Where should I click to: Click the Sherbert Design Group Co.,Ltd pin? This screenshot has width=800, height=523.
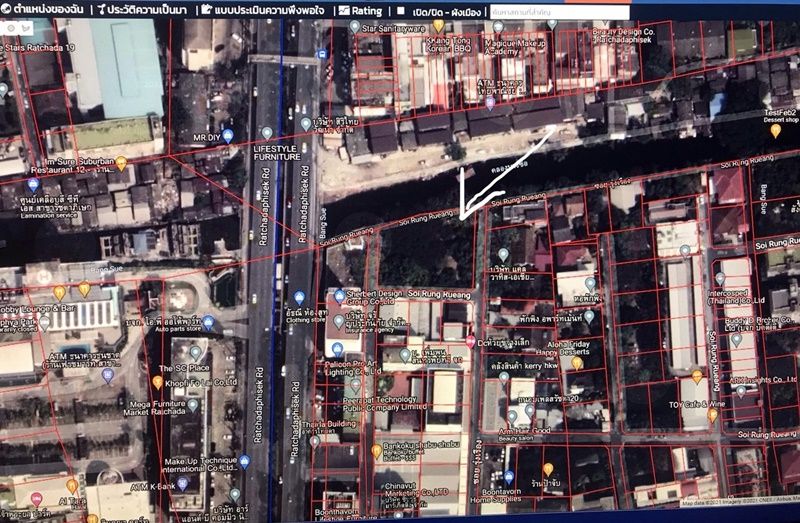pyautogui.click(x=340, y=296)
